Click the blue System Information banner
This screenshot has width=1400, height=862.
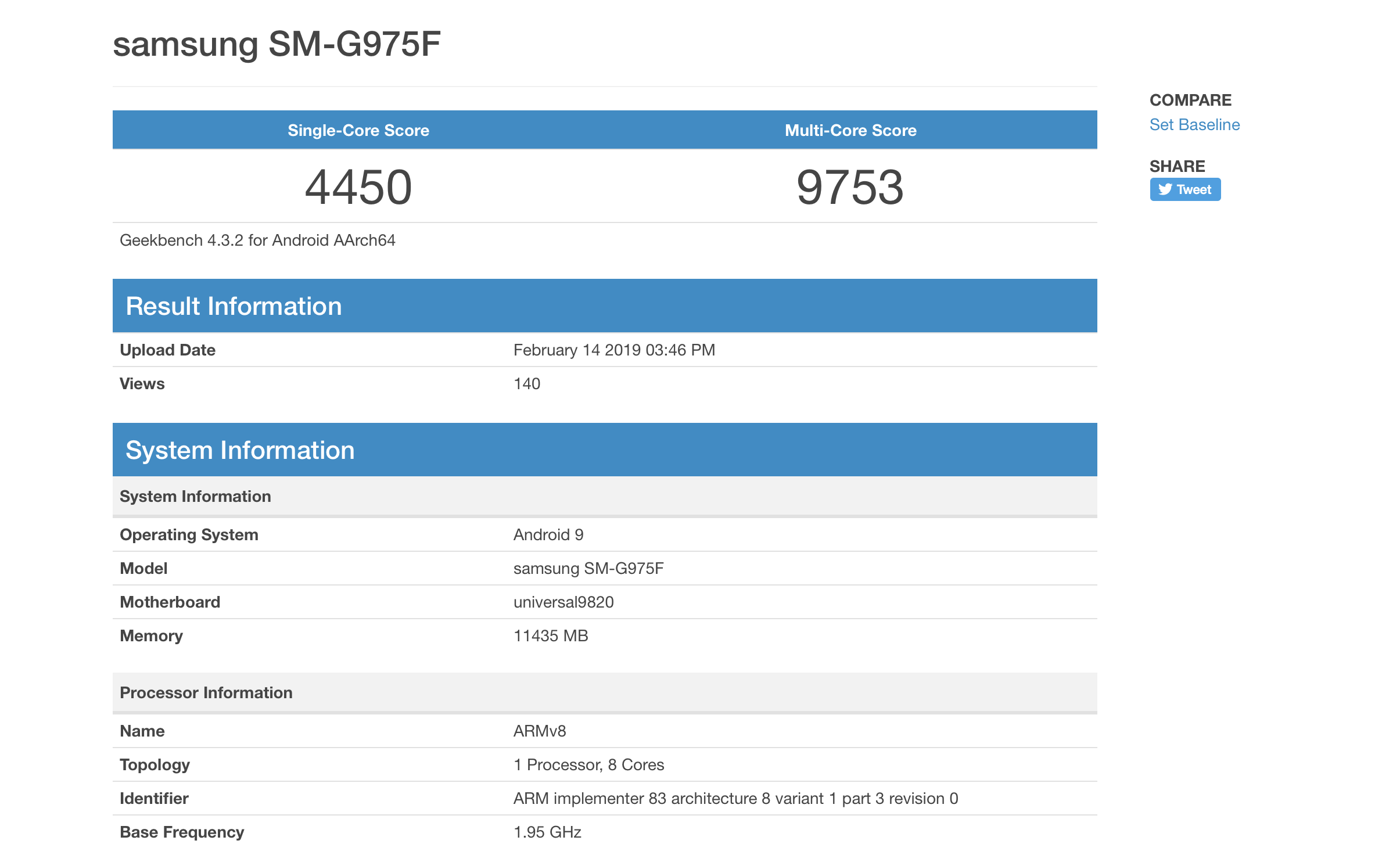[x=240, y=450]
